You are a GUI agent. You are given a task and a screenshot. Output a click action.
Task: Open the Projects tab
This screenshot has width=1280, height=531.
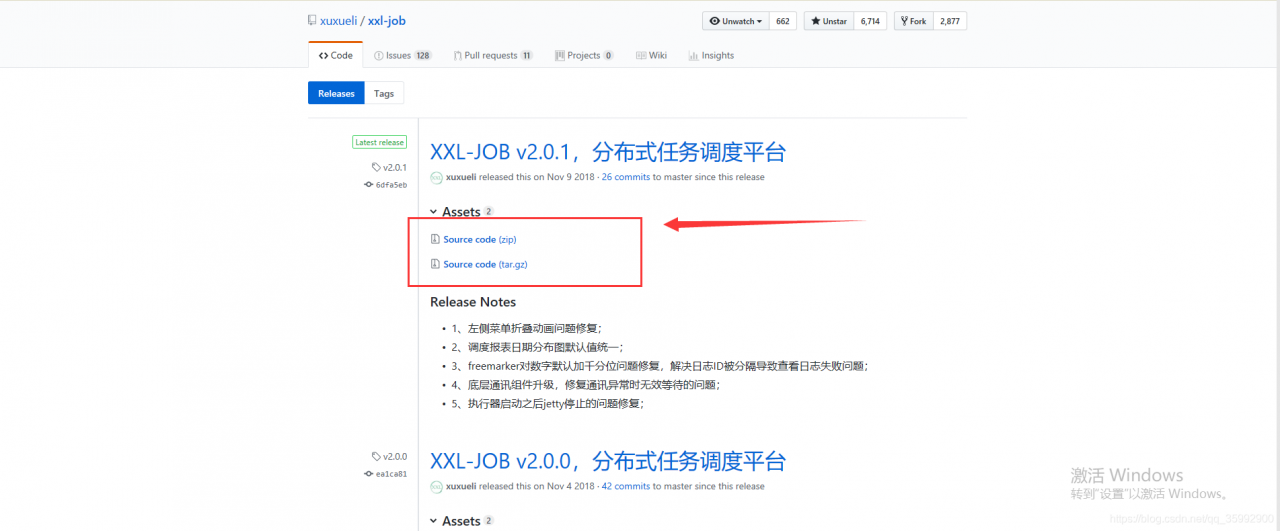(583, 56)
